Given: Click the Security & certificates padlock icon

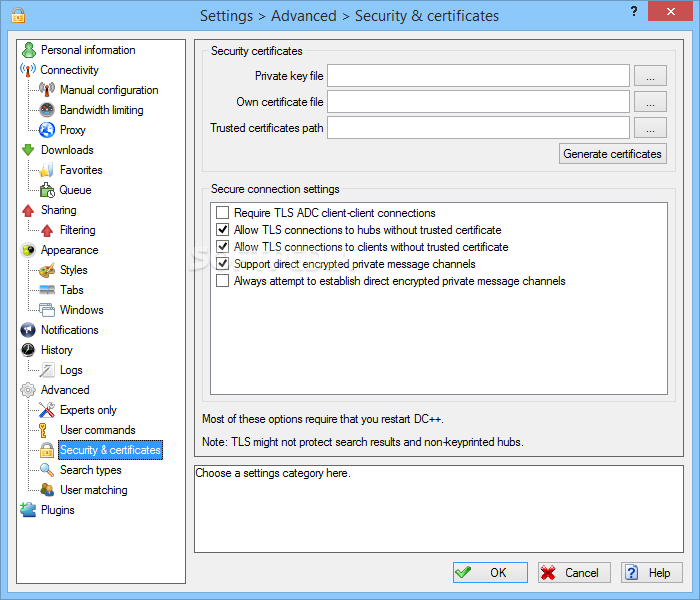Looking at the screenshot, I should coord(47,450).
